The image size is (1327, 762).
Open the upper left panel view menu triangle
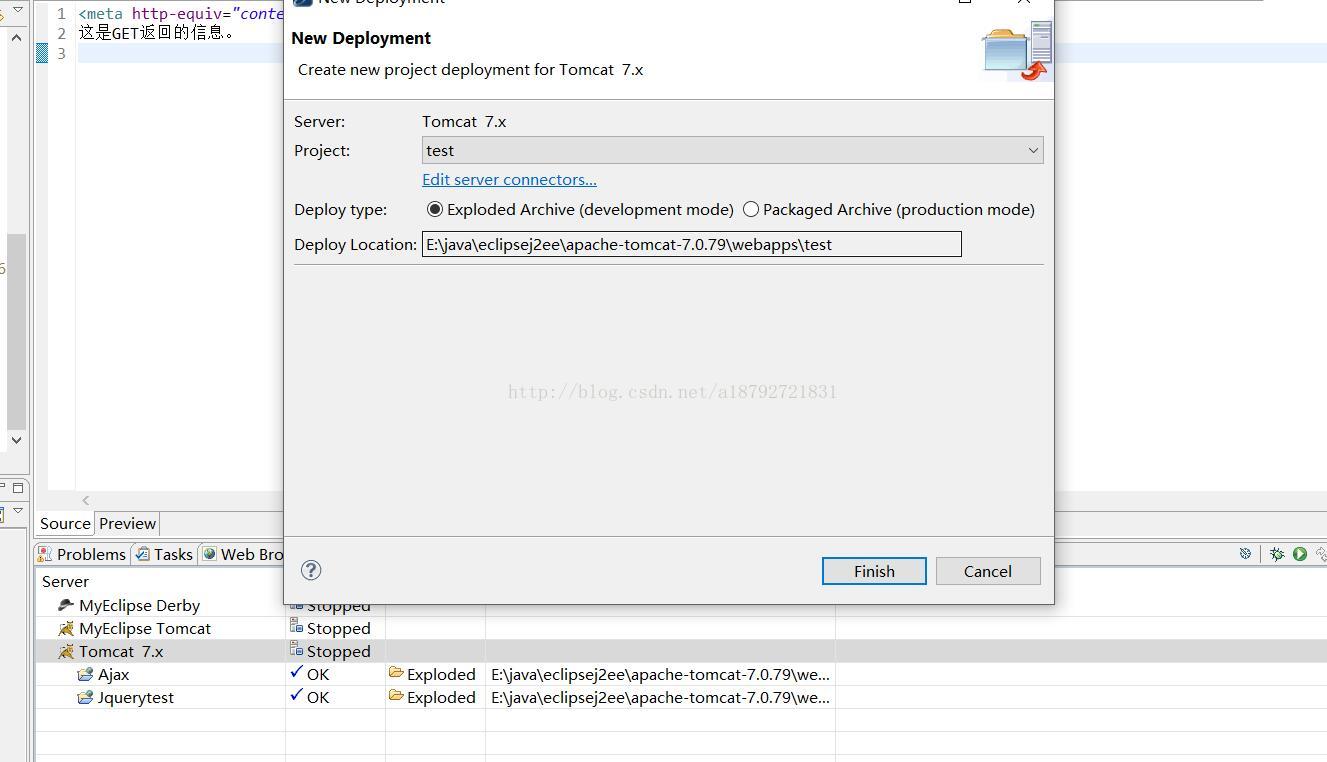(17, 10)
